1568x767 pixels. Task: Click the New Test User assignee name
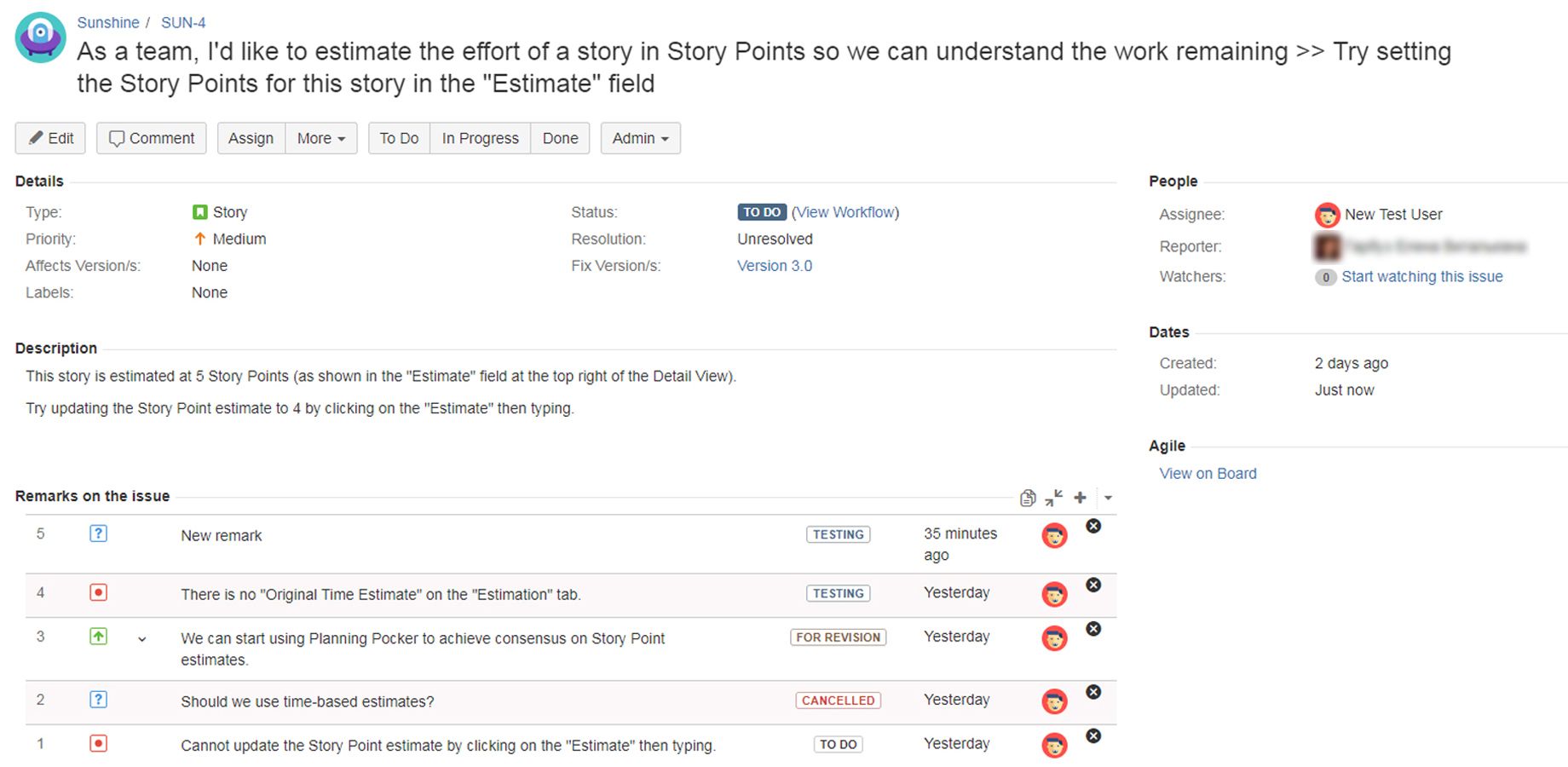(1393, 215)
